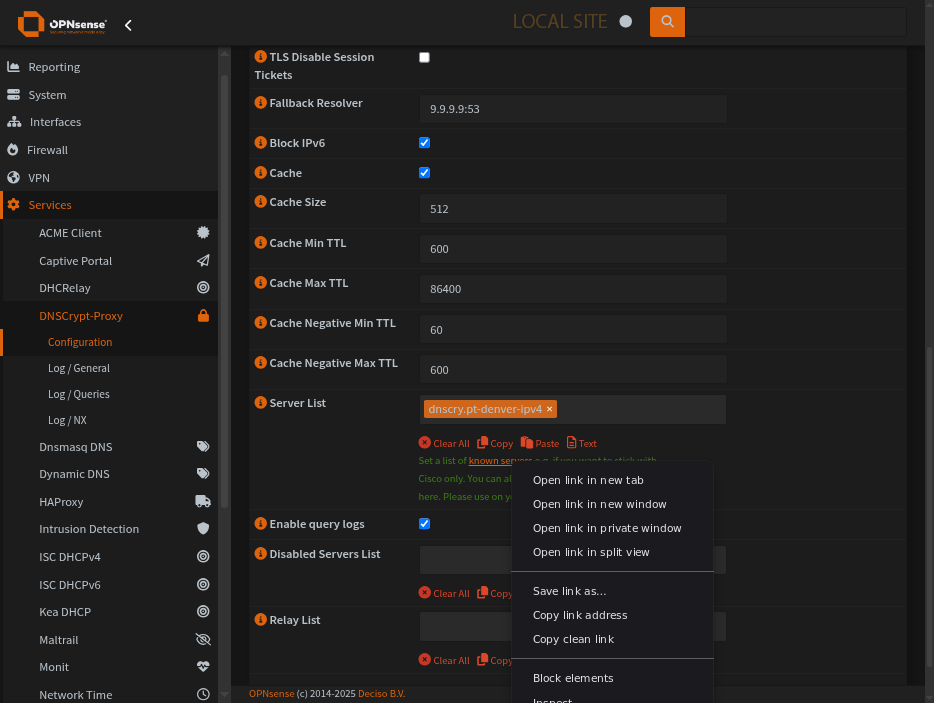Image resolution: width=934 pixels, height=703 pixels.
Task: Click Copy under Server List
Action: click(x=495, y=443)
